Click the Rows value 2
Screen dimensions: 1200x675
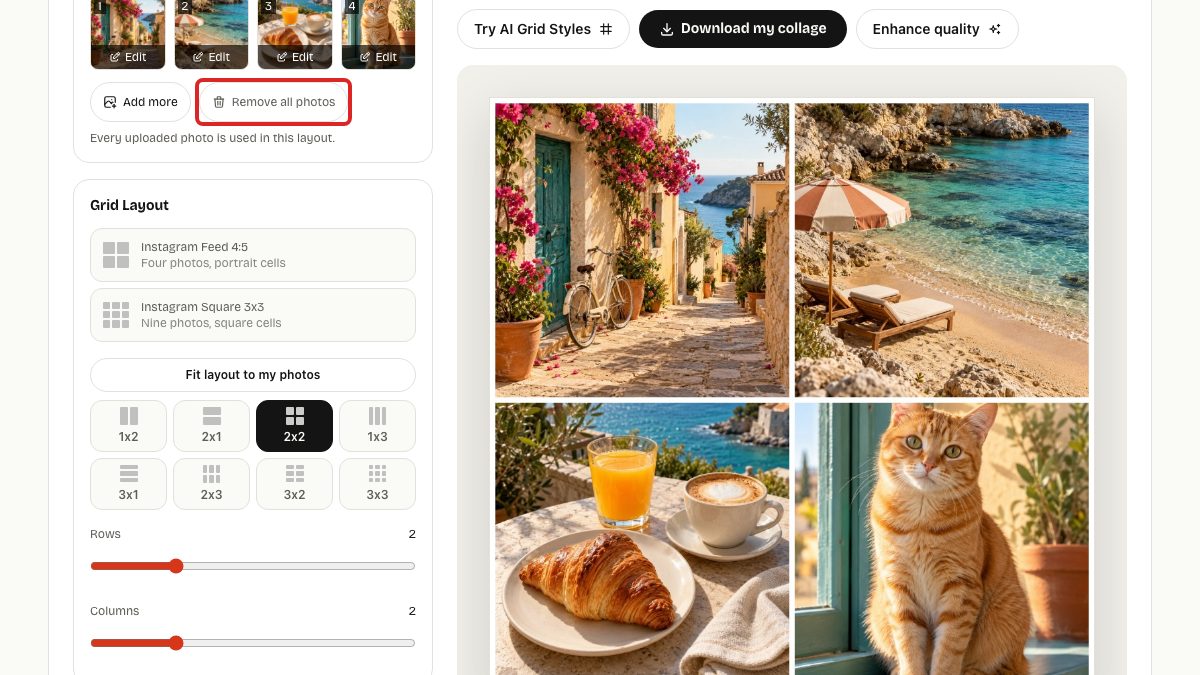click(x=412, y=534)
